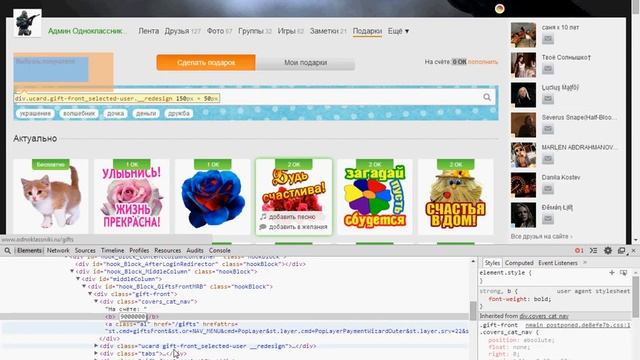Open the Computed styles tab
The image size is (640, 360).
(x=519, y=263)
